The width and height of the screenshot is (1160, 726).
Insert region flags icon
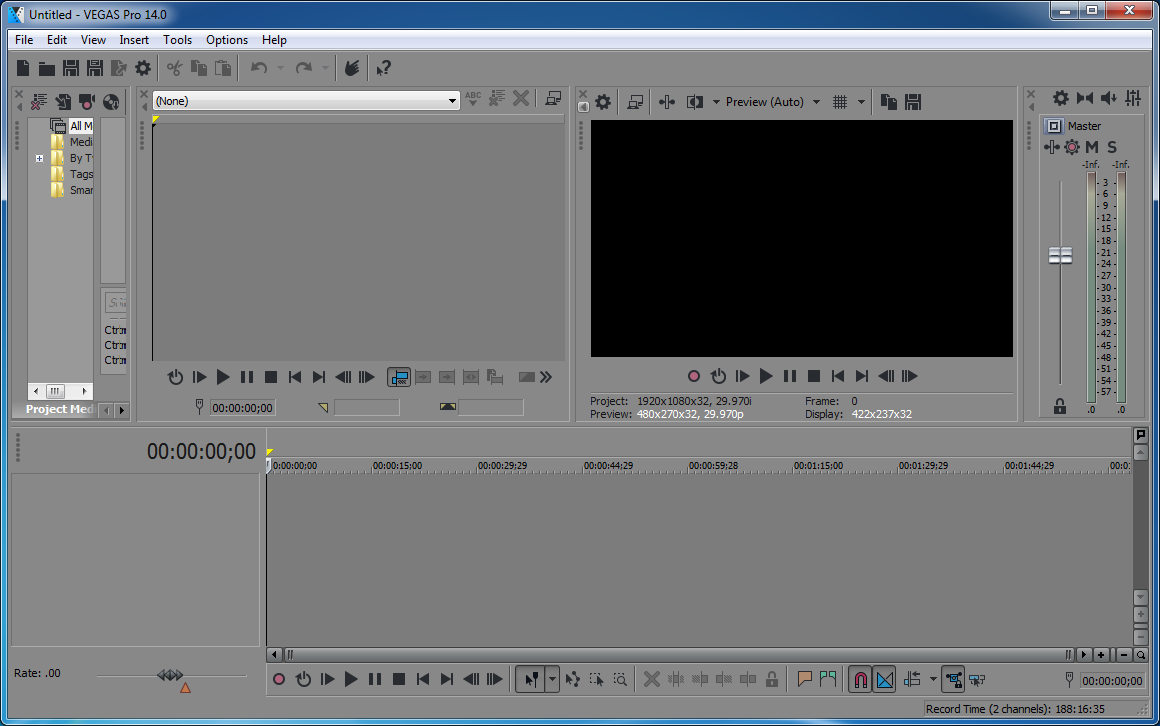[828, 679]
